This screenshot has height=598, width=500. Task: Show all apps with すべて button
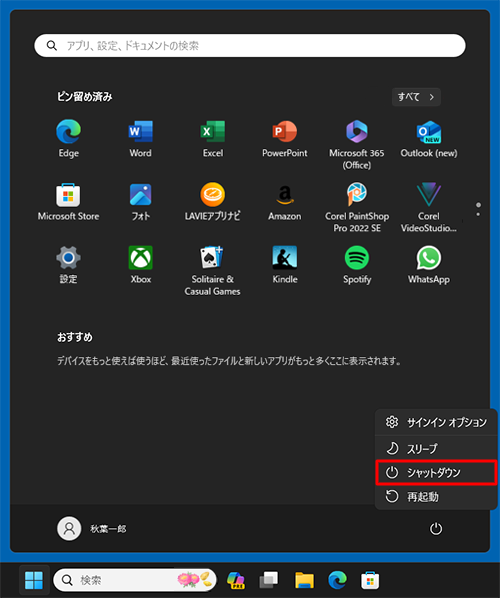[x=416, y=97]
